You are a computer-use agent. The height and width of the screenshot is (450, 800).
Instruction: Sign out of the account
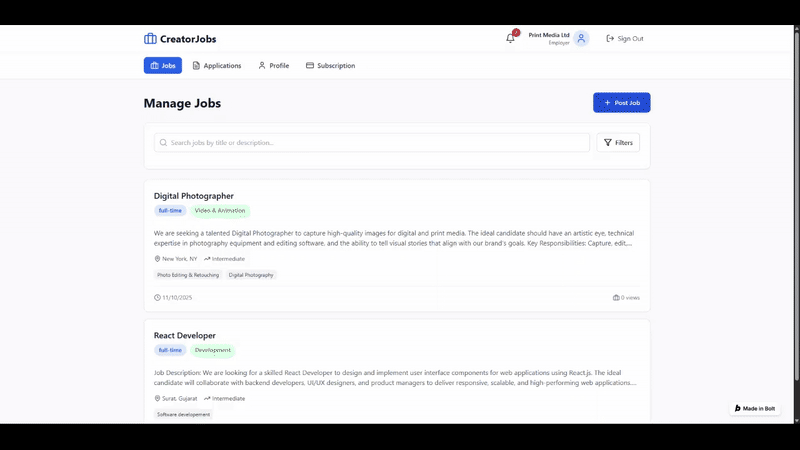point(624,38)
